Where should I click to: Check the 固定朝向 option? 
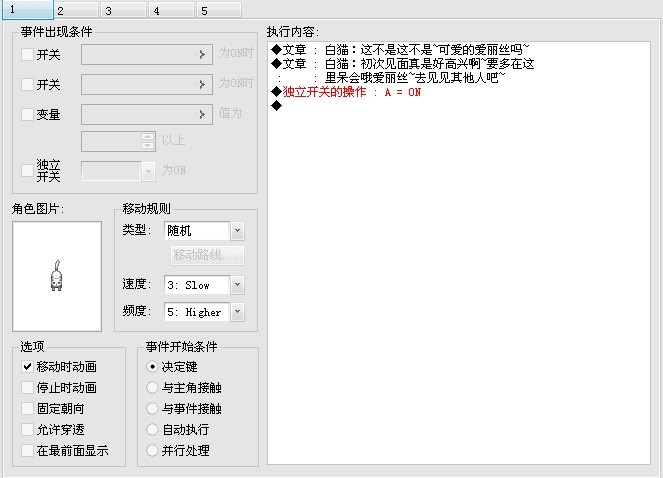(27, 408)
